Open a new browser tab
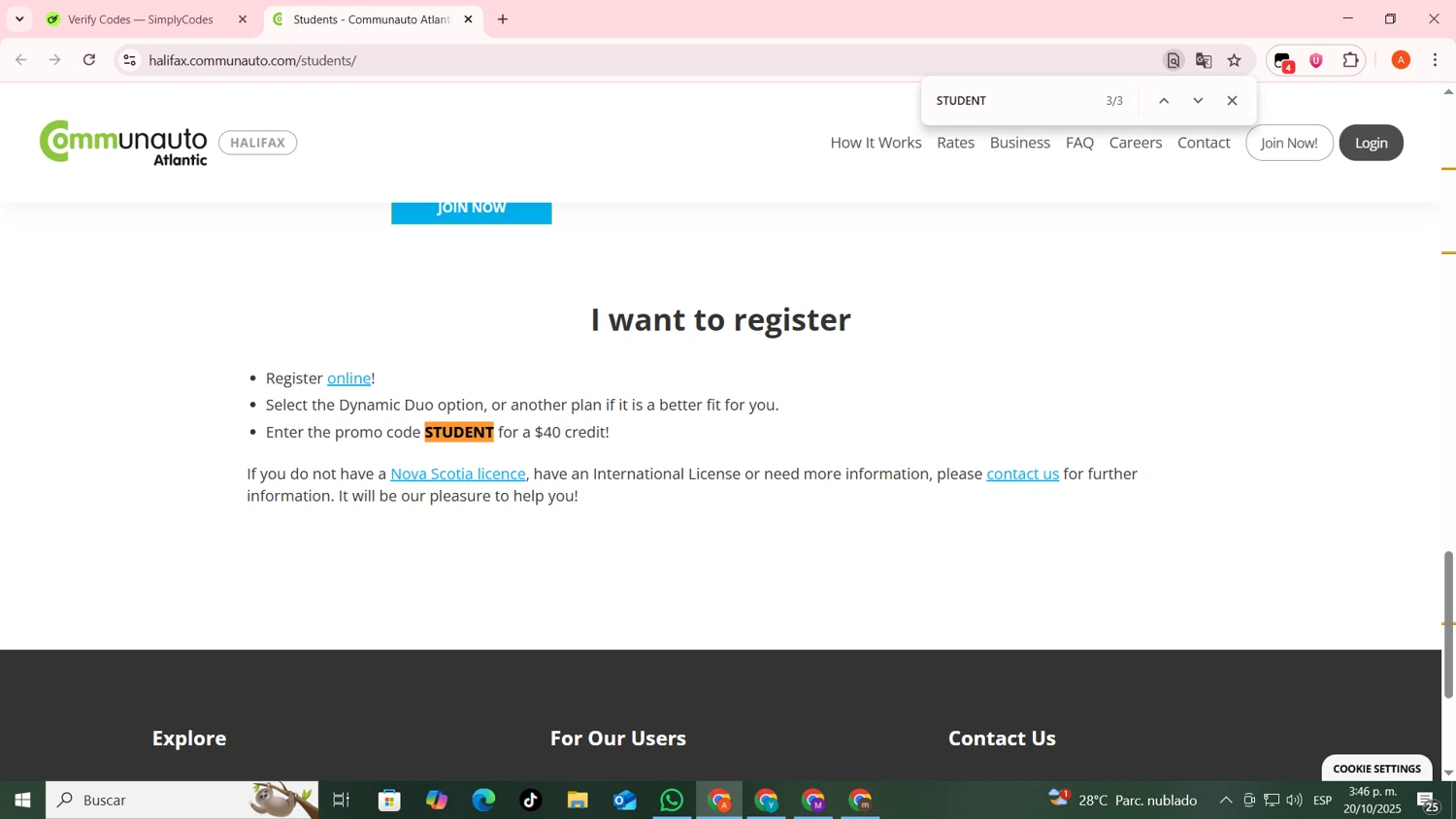 tap(503, 19)
